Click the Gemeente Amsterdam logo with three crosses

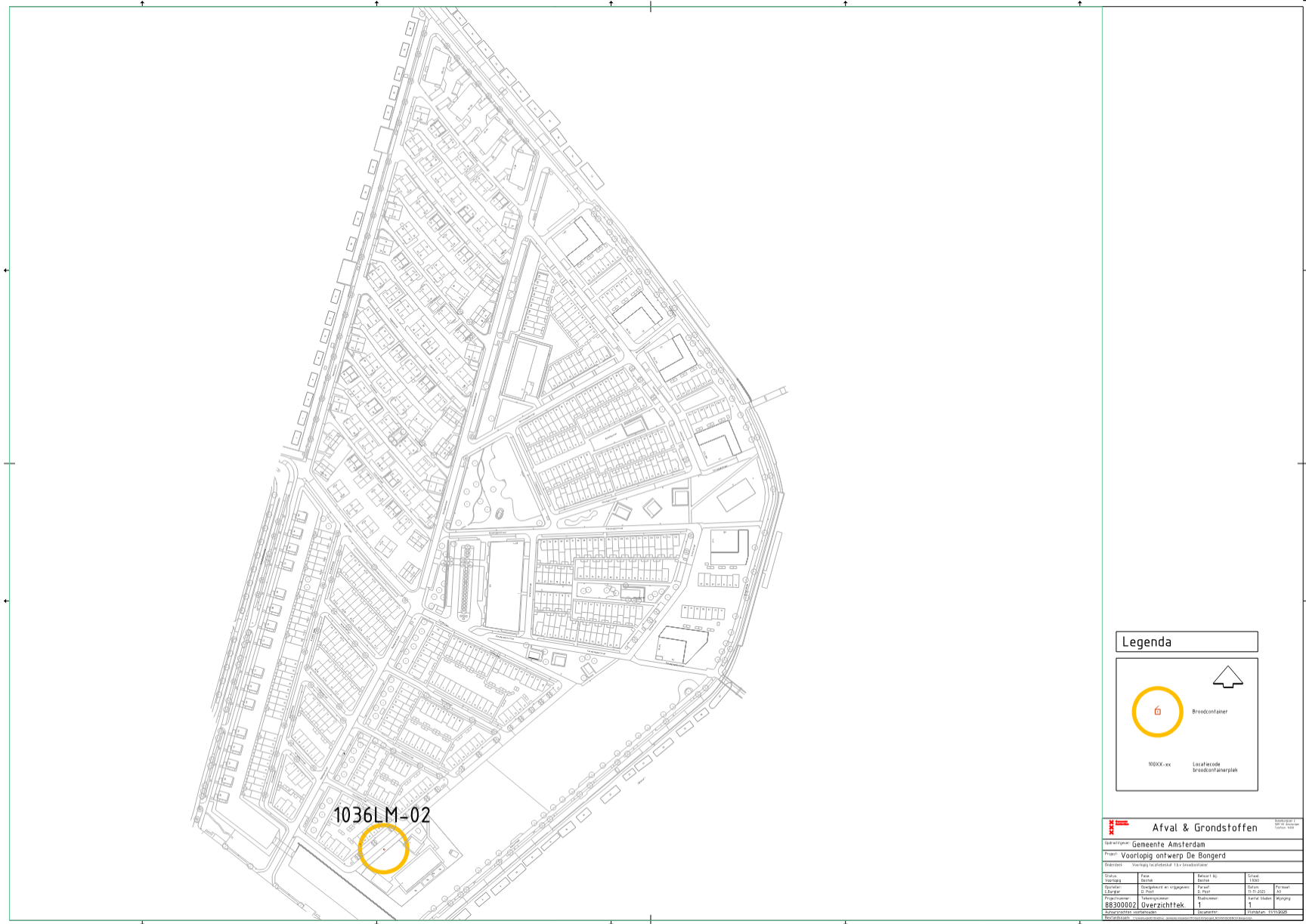(1112, 827)
